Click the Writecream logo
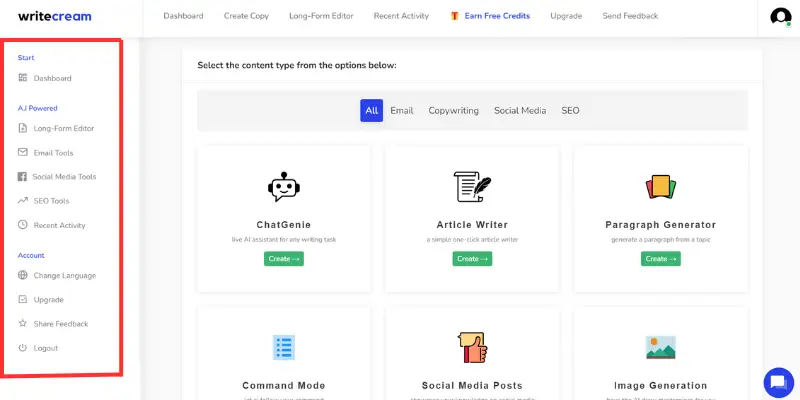Image resolution: width=800 pixels, height=400 pixels. click(x=55, y=16)
